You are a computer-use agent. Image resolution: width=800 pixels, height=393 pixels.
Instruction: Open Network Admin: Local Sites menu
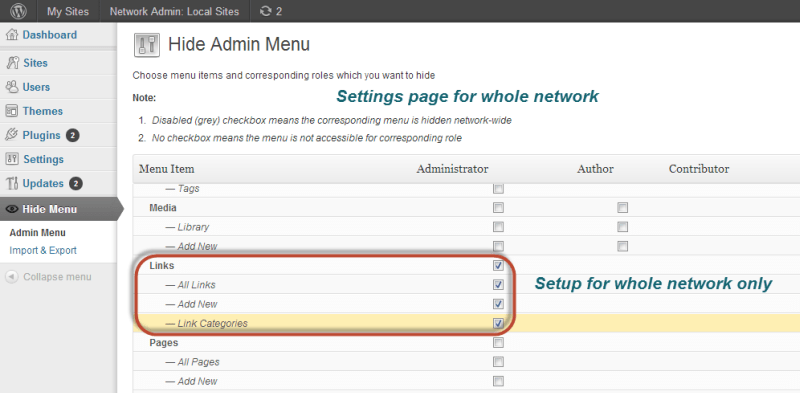[174, 11]
